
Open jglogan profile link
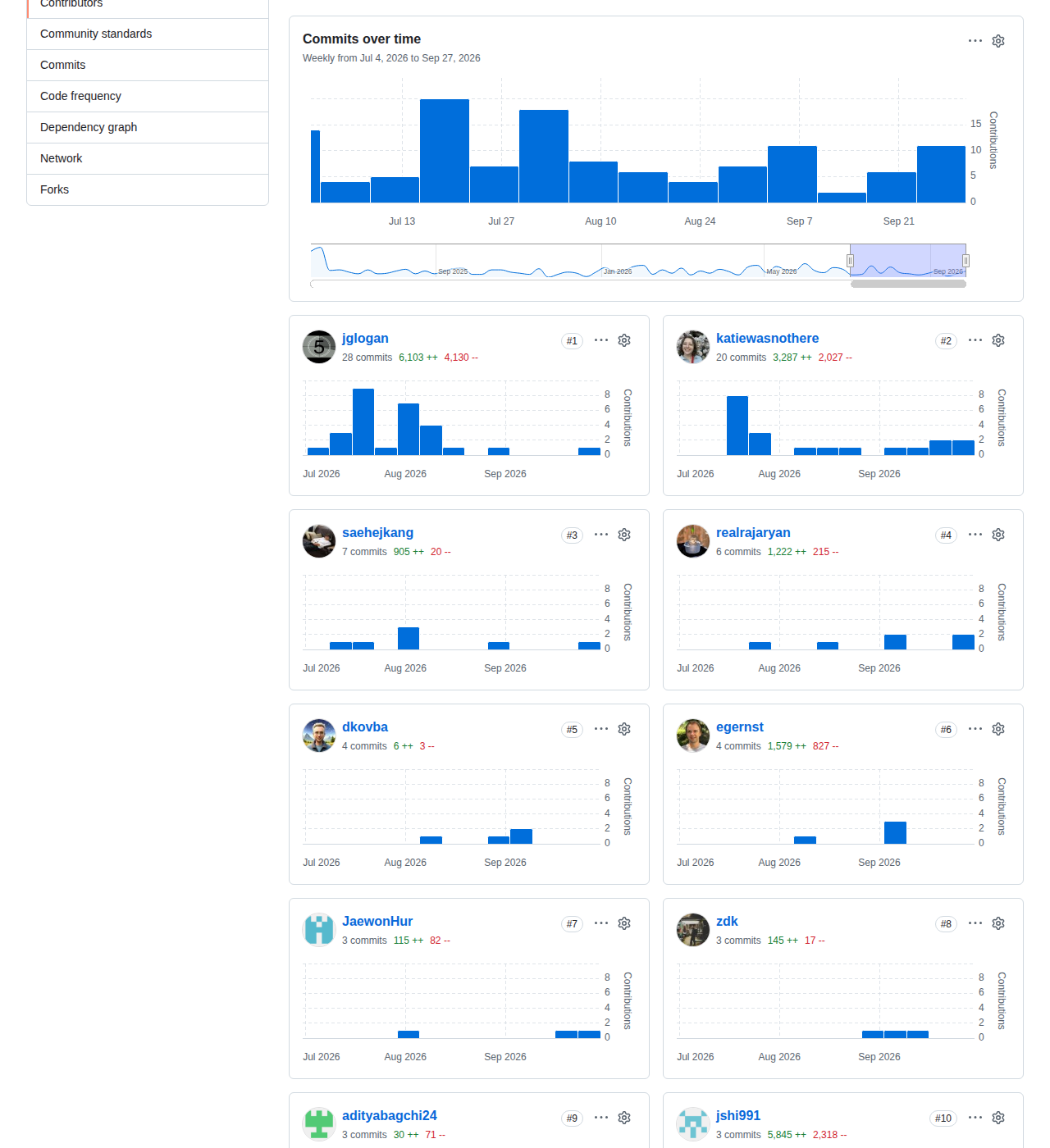pyautogui.click(x=365, y=339)
